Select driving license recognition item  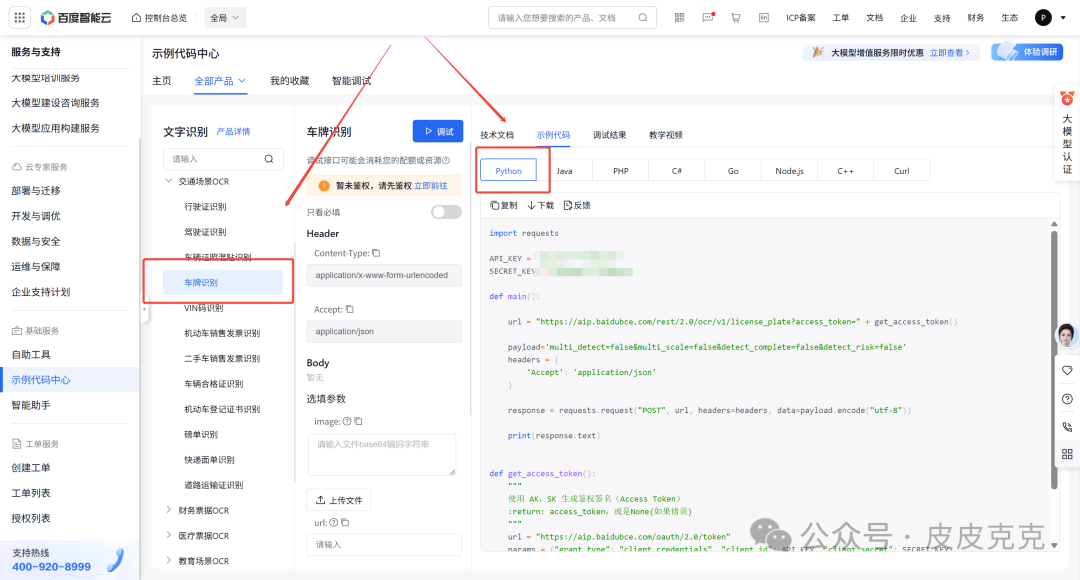tap(205, 232)
